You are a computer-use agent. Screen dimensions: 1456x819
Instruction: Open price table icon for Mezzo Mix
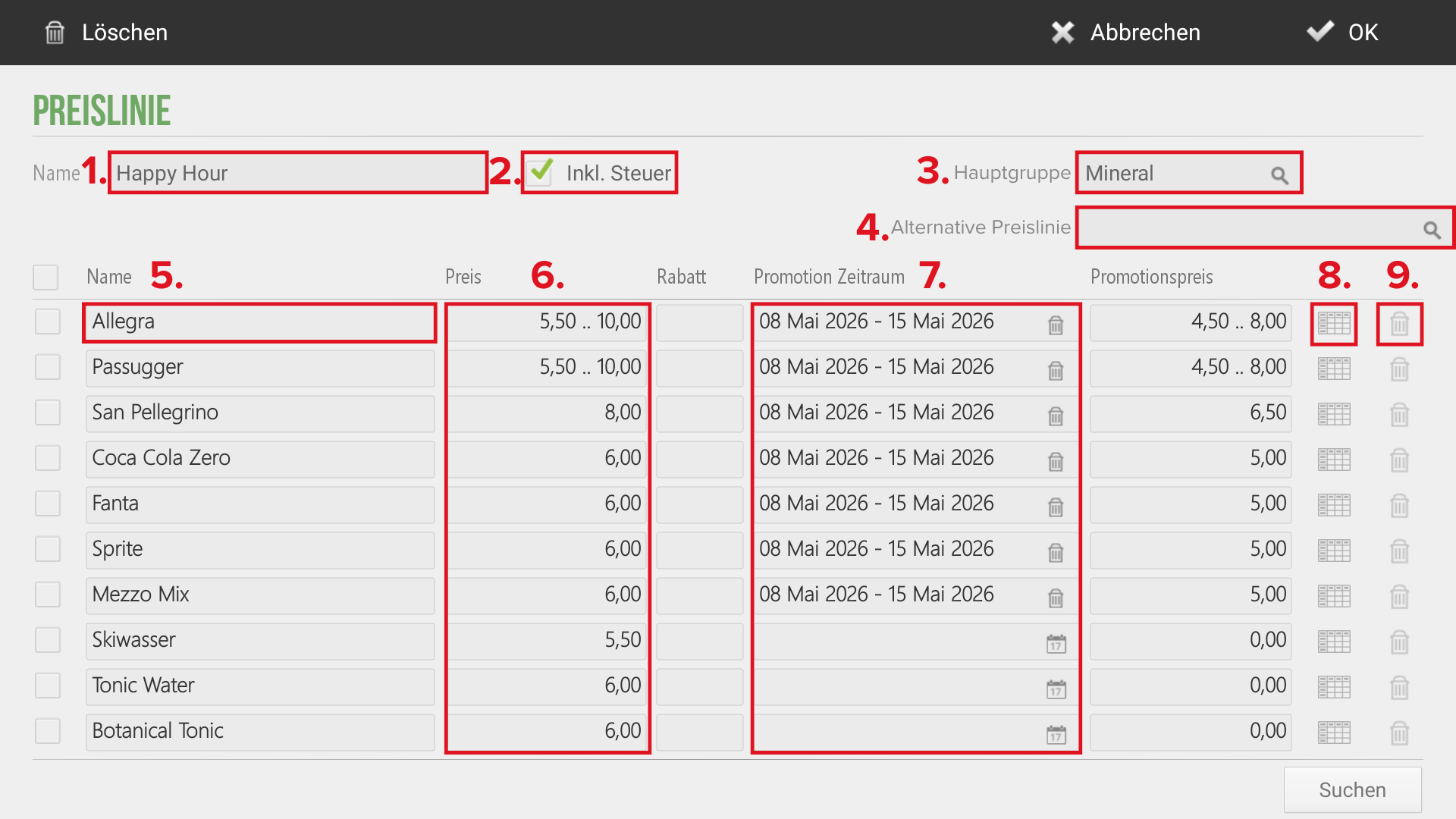coord(1334,597)
